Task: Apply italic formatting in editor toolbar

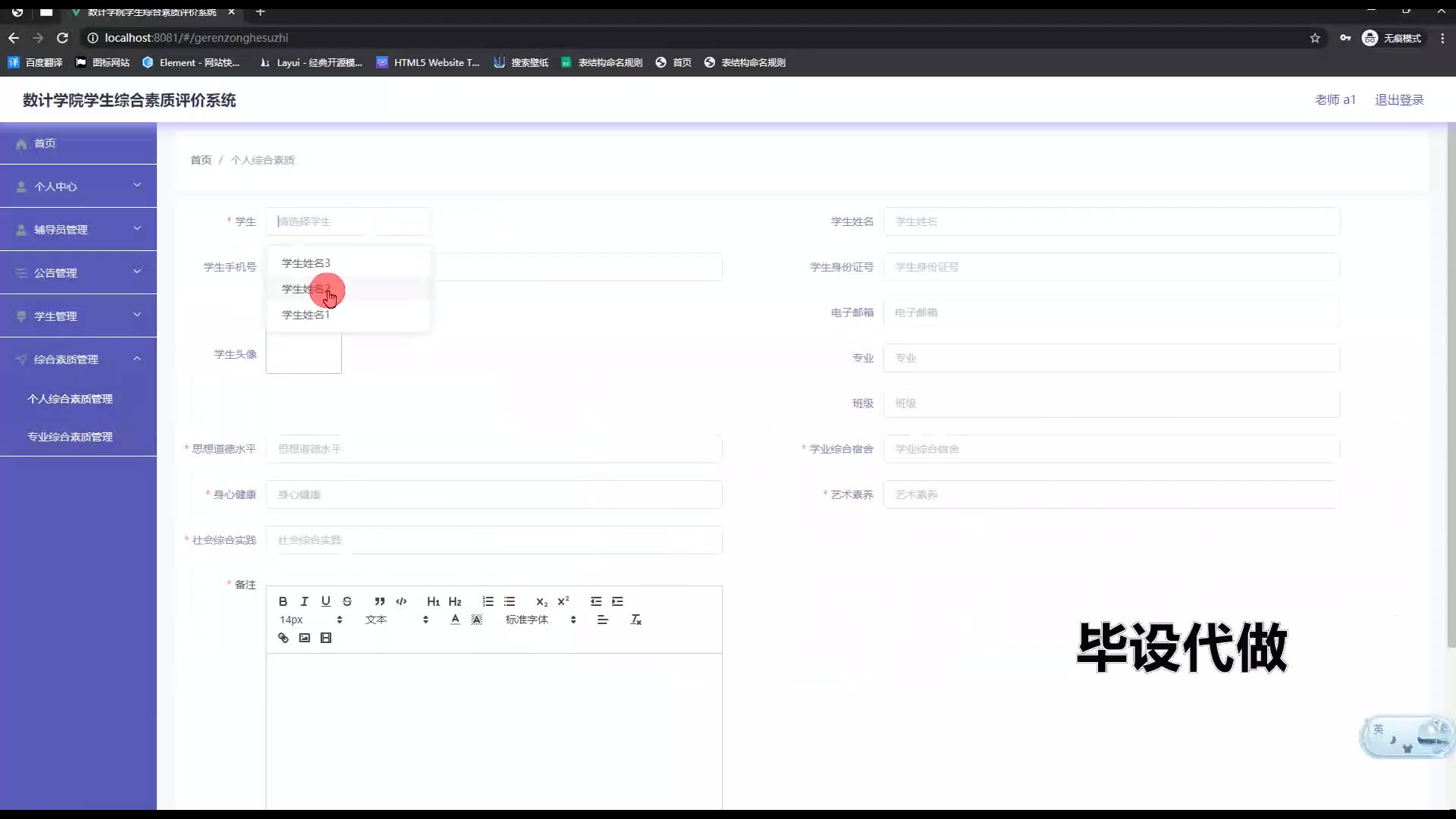Action: (x=304, y=601)
